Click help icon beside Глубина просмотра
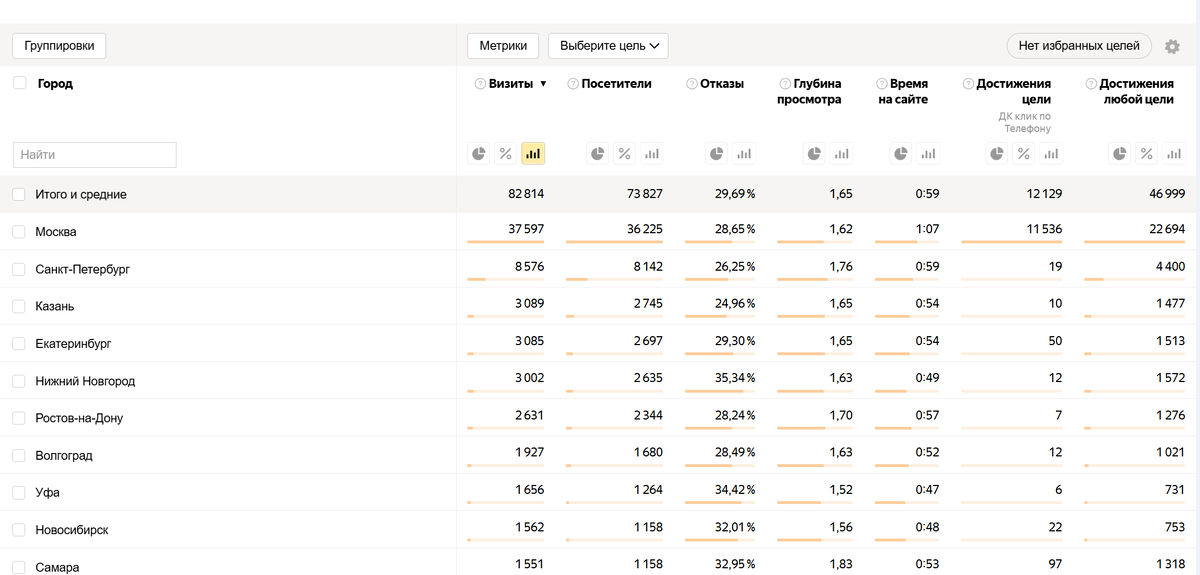Image resolution: width=1200 pixels, height=575 pixels. [x=784, y=84]
